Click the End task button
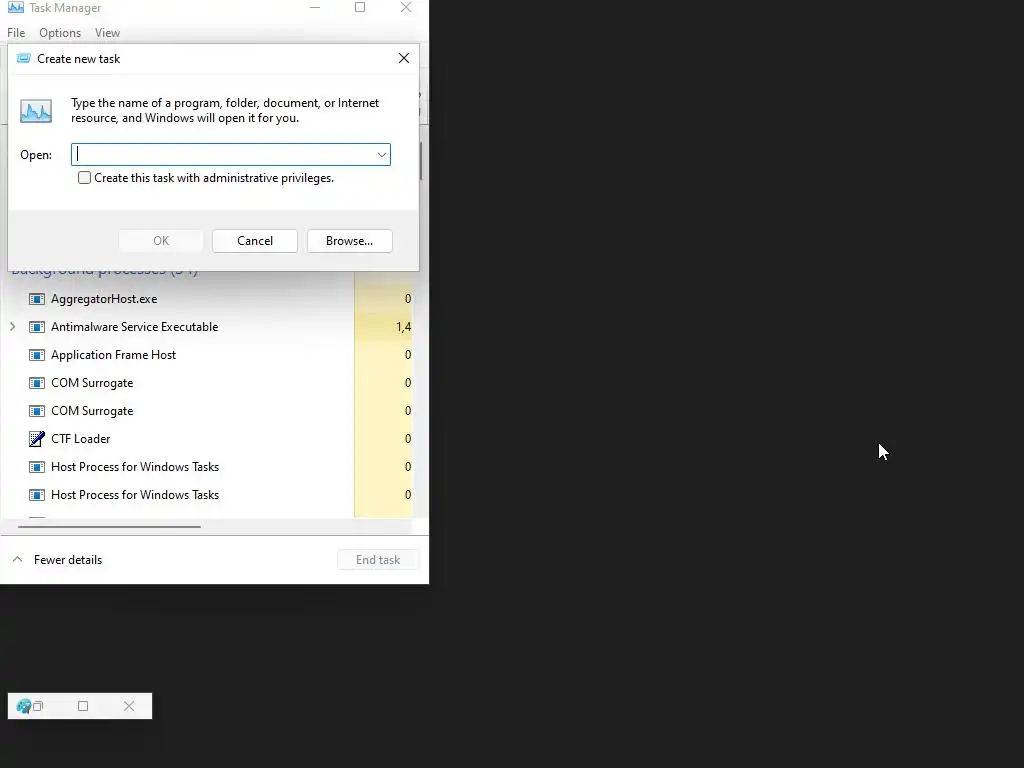Image resolution: width=1024 pixels, height=768 pixels. point(378,560)
